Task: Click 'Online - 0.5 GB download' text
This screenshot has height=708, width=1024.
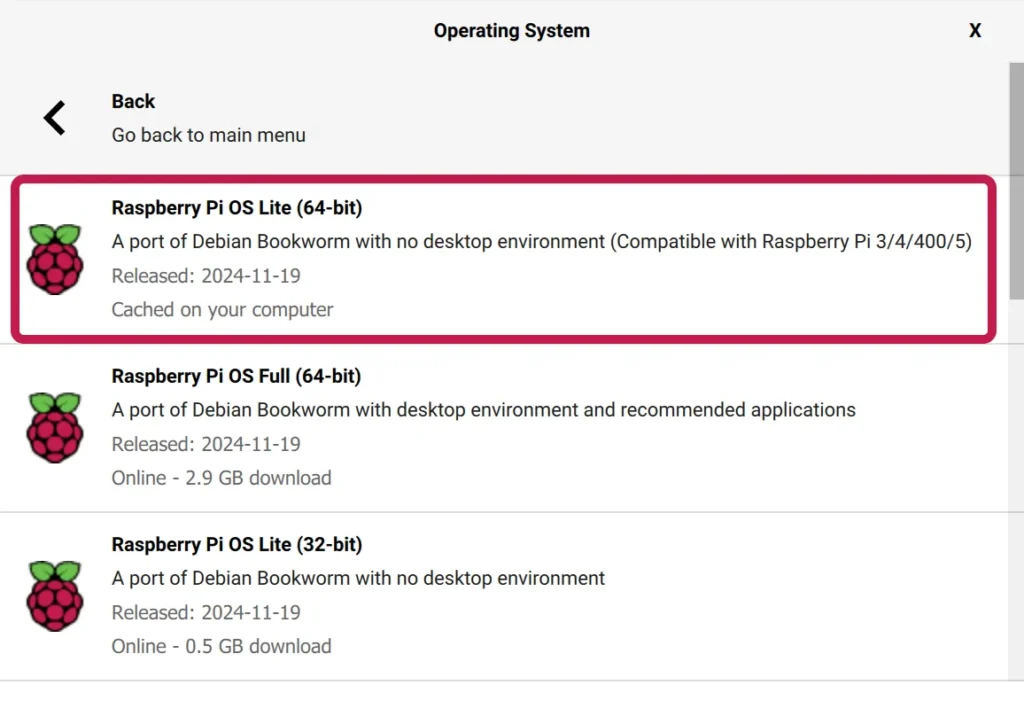Action: click(x=221, y=647)
